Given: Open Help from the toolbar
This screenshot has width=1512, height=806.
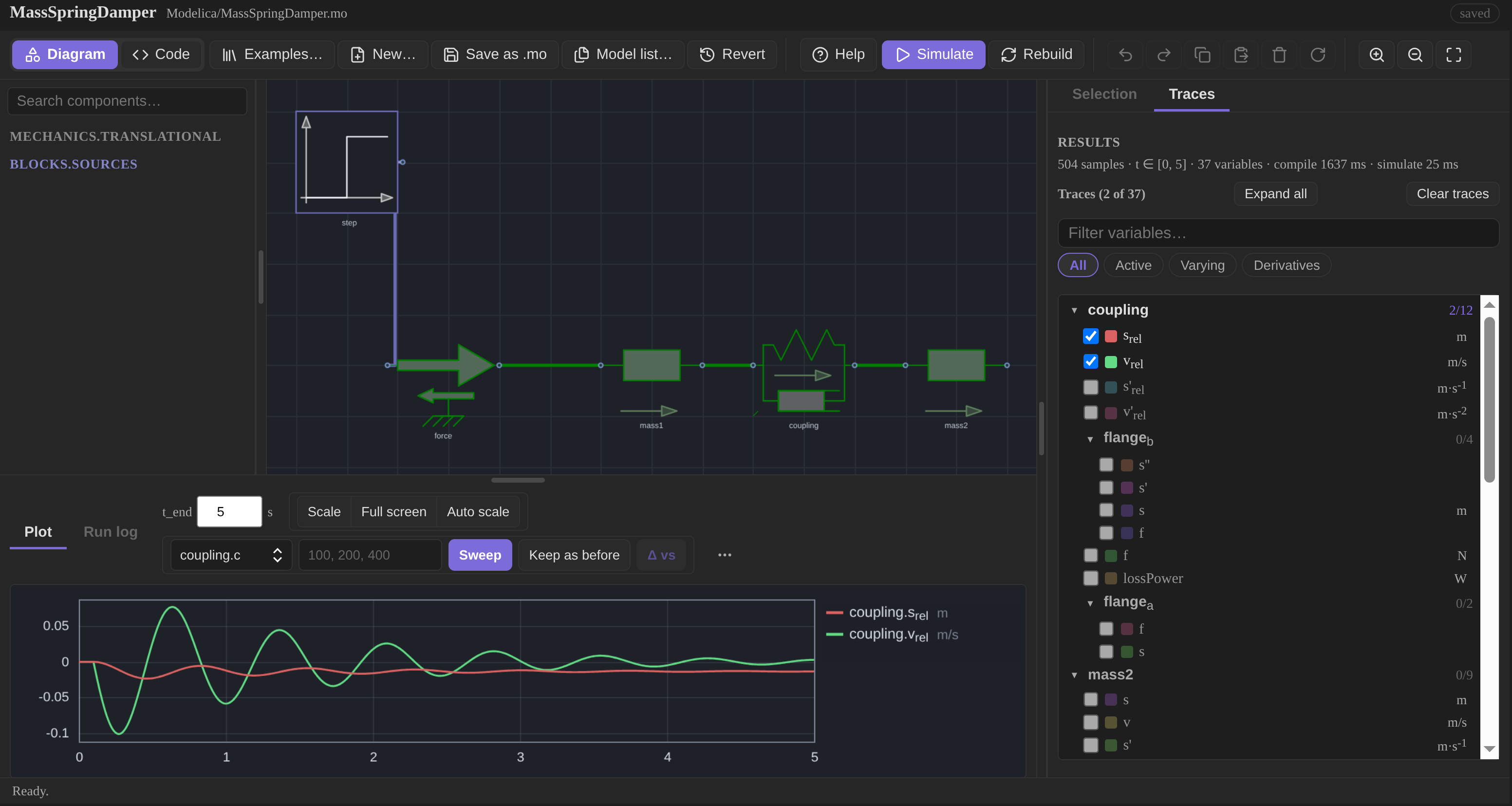Looking at the screenshot, I should [838, 55].
